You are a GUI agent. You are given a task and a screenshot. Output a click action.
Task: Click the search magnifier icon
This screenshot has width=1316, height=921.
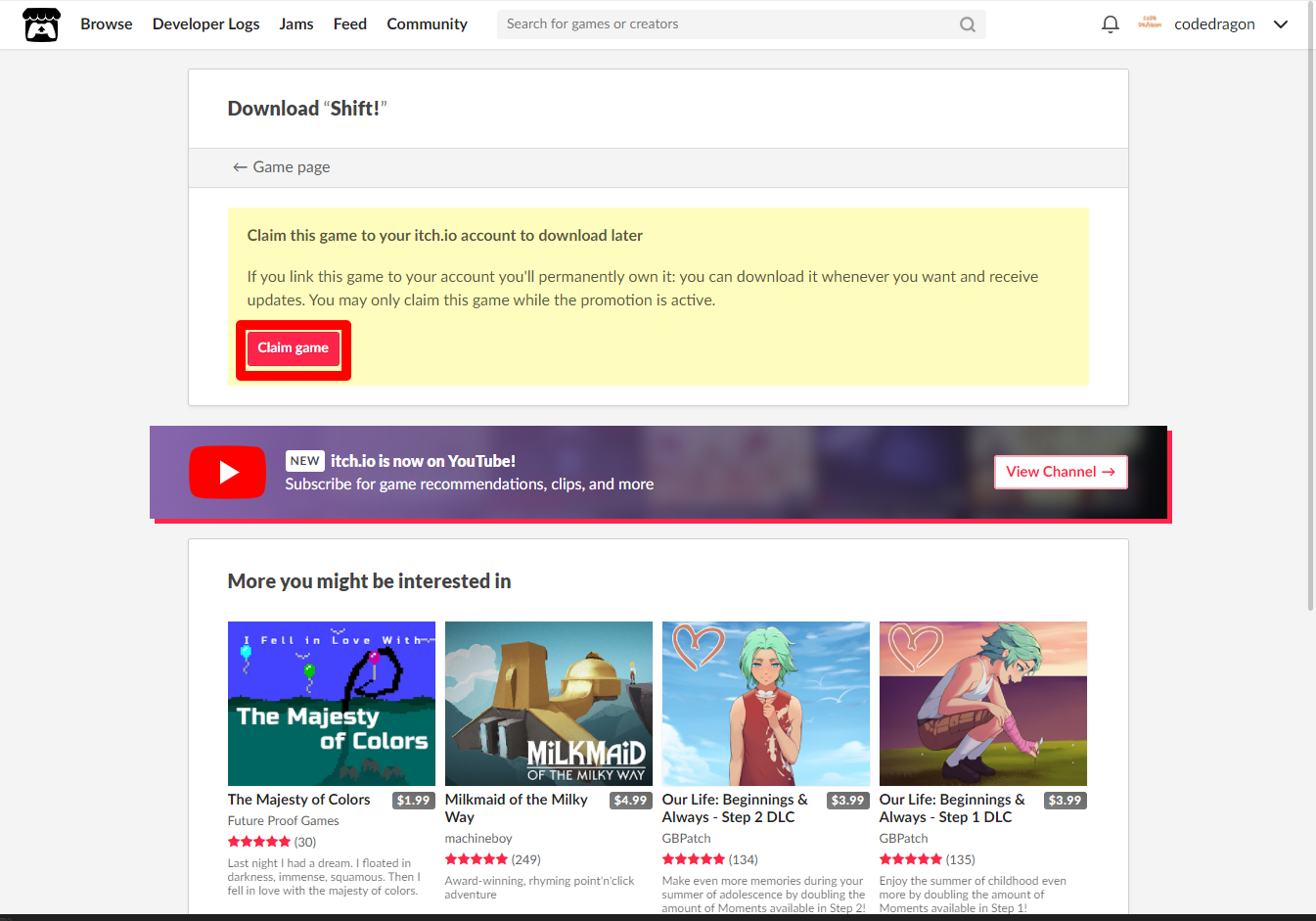(968, 24)
